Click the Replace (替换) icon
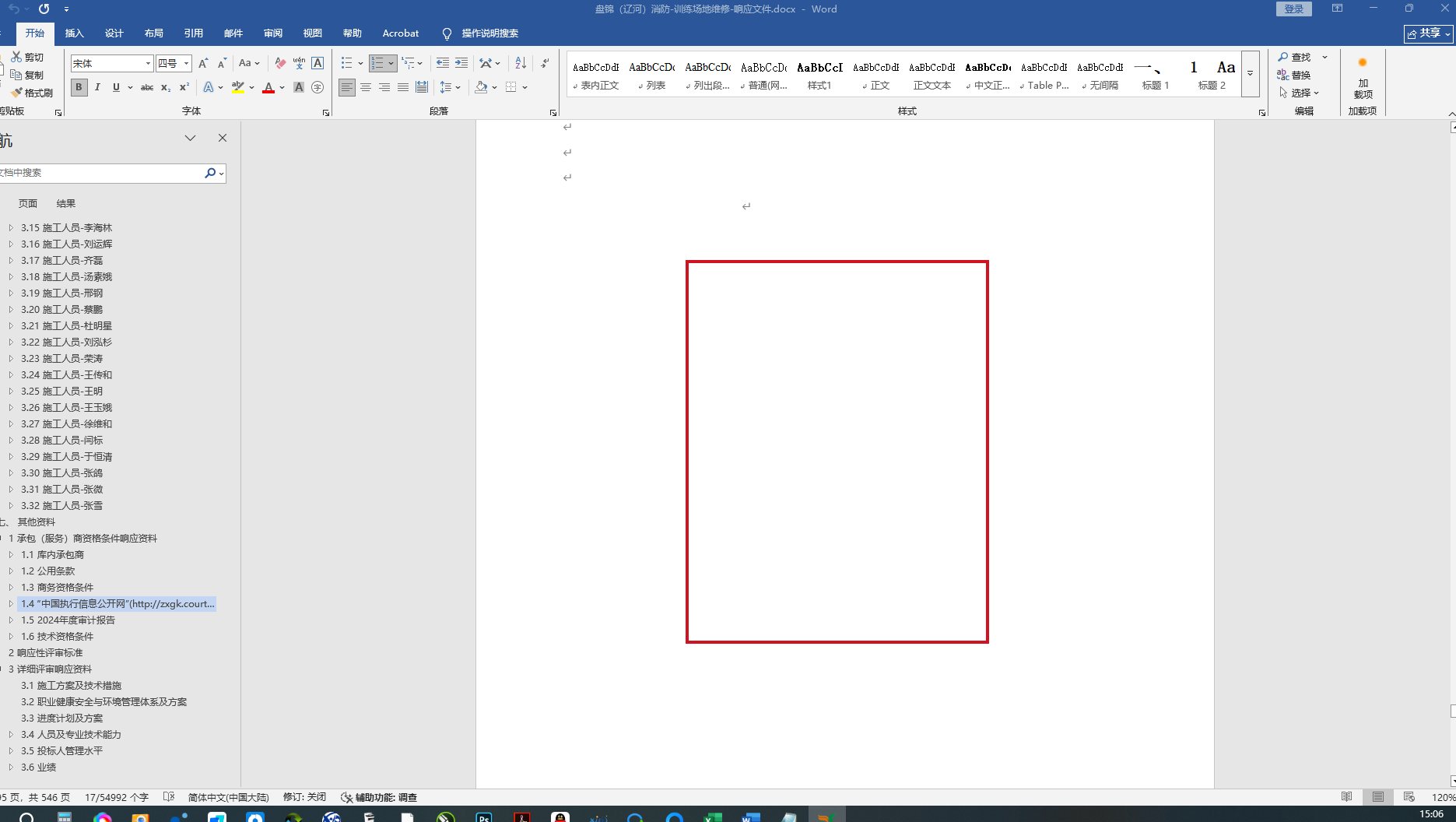 [x=1283, y=75]
